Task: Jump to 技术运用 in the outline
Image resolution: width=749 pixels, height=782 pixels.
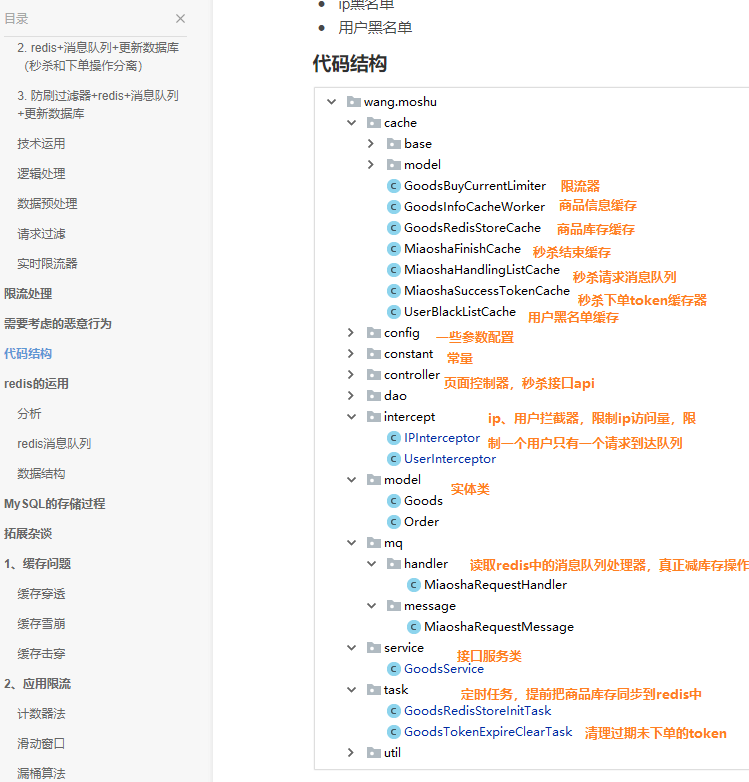Action: click(x=41, y=144)
